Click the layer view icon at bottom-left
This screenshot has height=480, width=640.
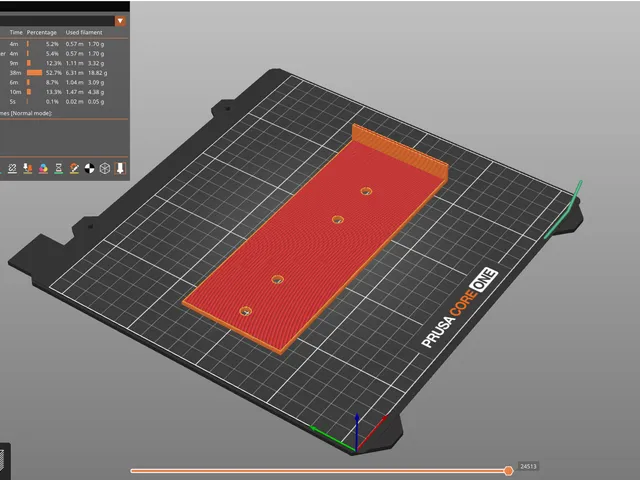(x=2, y=459)
